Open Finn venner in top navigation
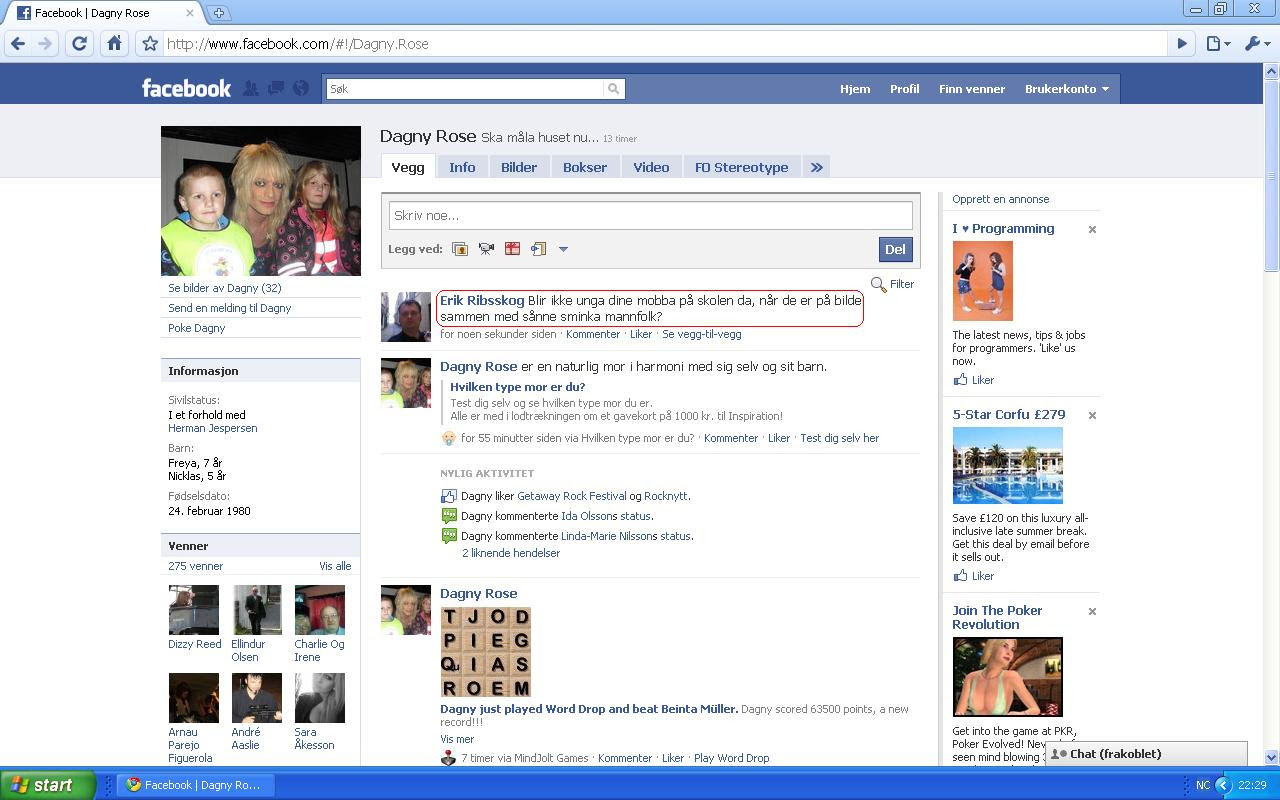The image size is (1280, 800). click(x=972, y=89)
